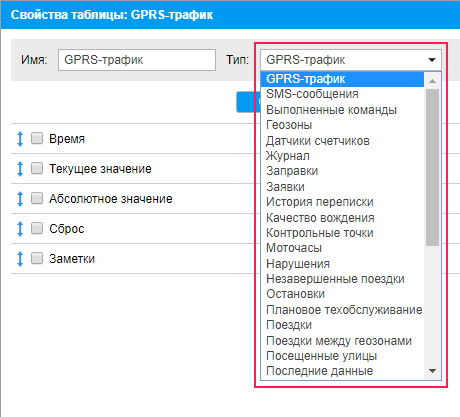The image size is (460, 417).
Task: Click the scroll-up arrow in dropdown list
Action: 432,81
